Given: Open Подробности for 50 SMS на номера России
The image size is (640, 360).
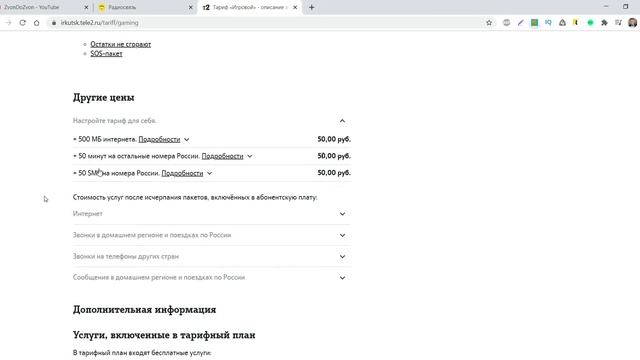Looking at the screenshot, I should coord(182,173).
